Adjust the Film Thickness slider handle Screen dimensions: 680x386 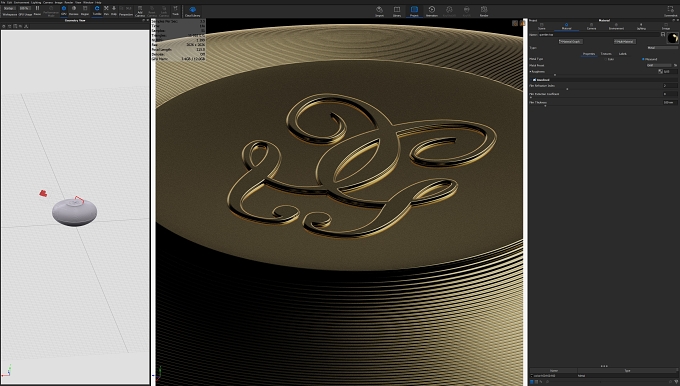(x=545, y=106)
